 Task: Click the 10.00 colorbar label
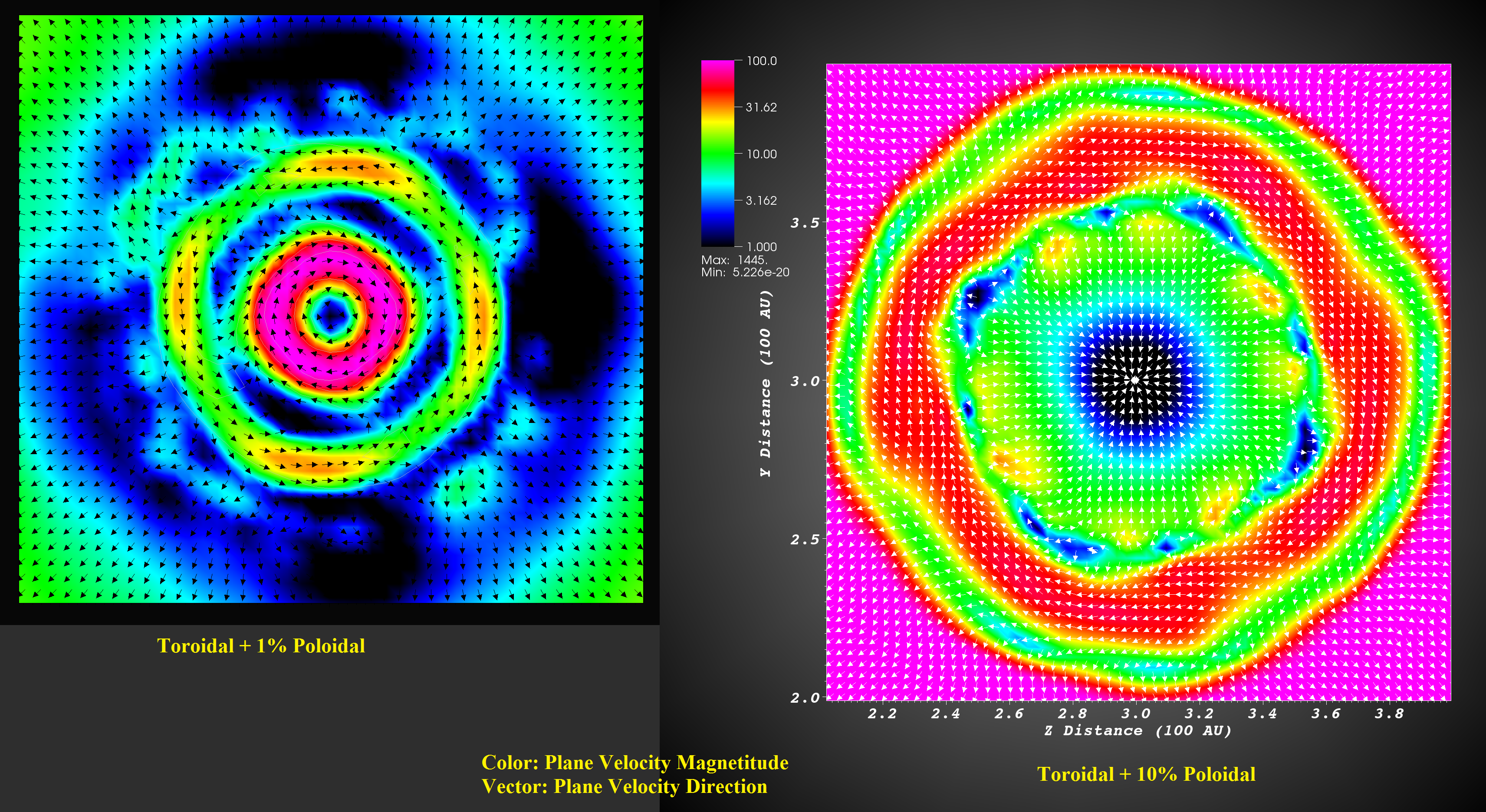pos(762,154)
